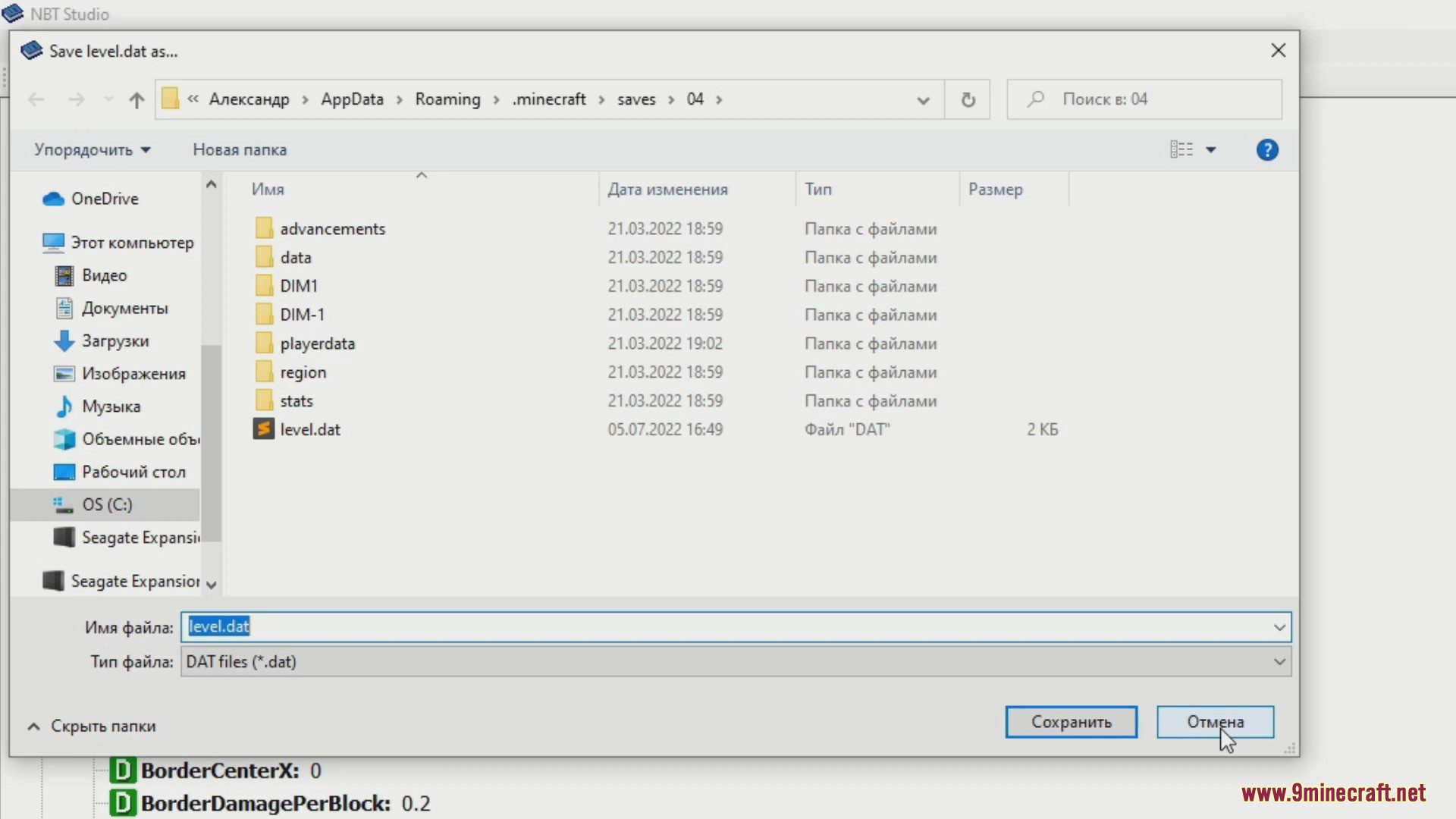This screenshot has height=819, width=1456.
Task: Click the level.dat file name
Action: pos(310,429)
